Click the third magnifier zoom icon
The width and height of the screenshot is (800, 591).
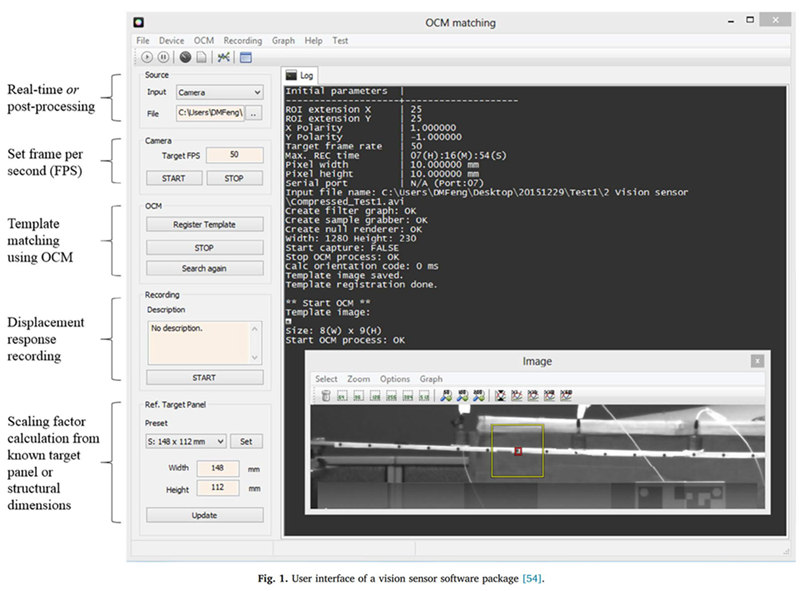479,396
